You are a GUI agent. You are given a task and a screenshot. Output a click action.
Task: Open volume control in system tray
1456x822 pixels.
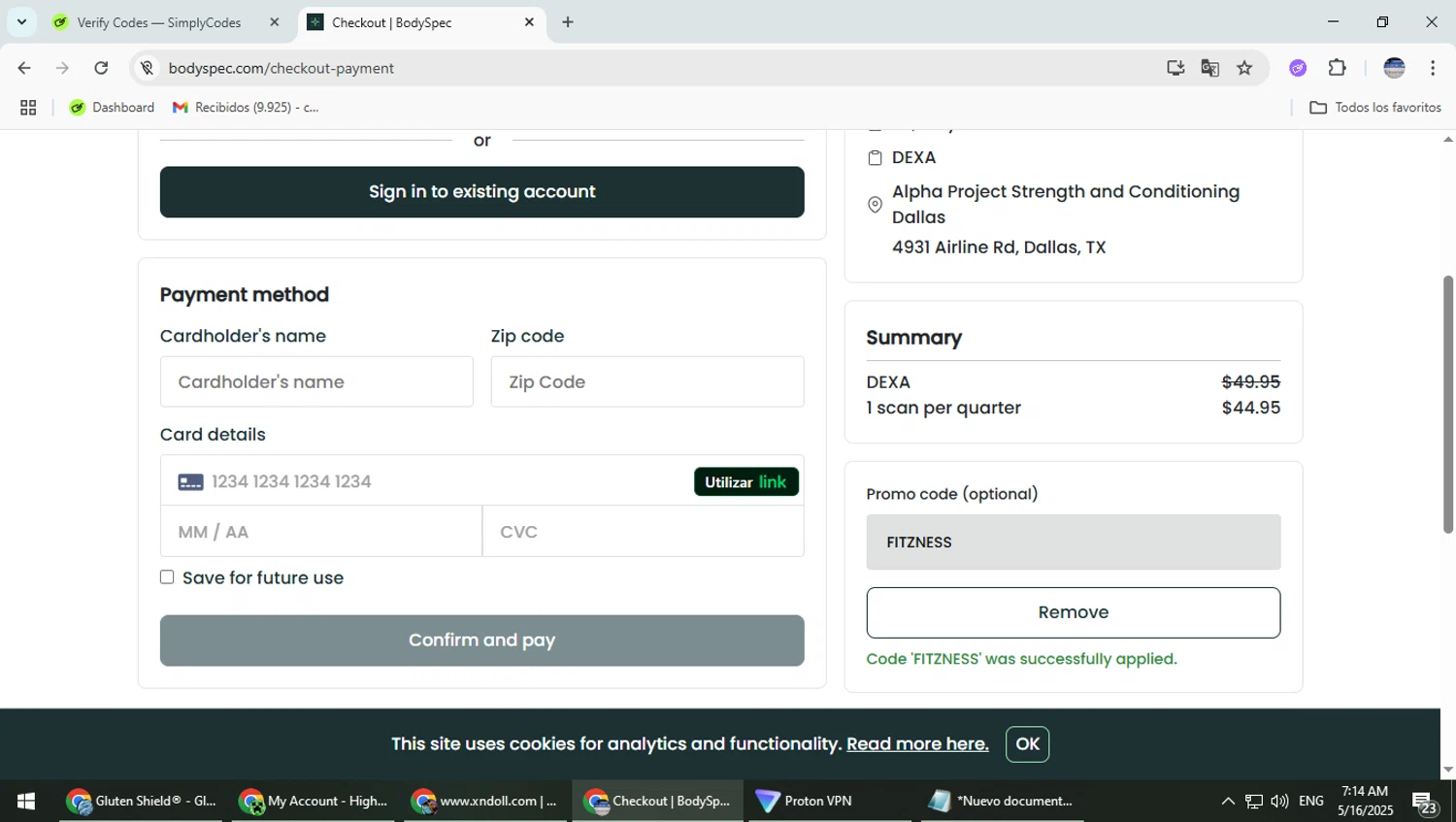click(x=1279, y=801)
